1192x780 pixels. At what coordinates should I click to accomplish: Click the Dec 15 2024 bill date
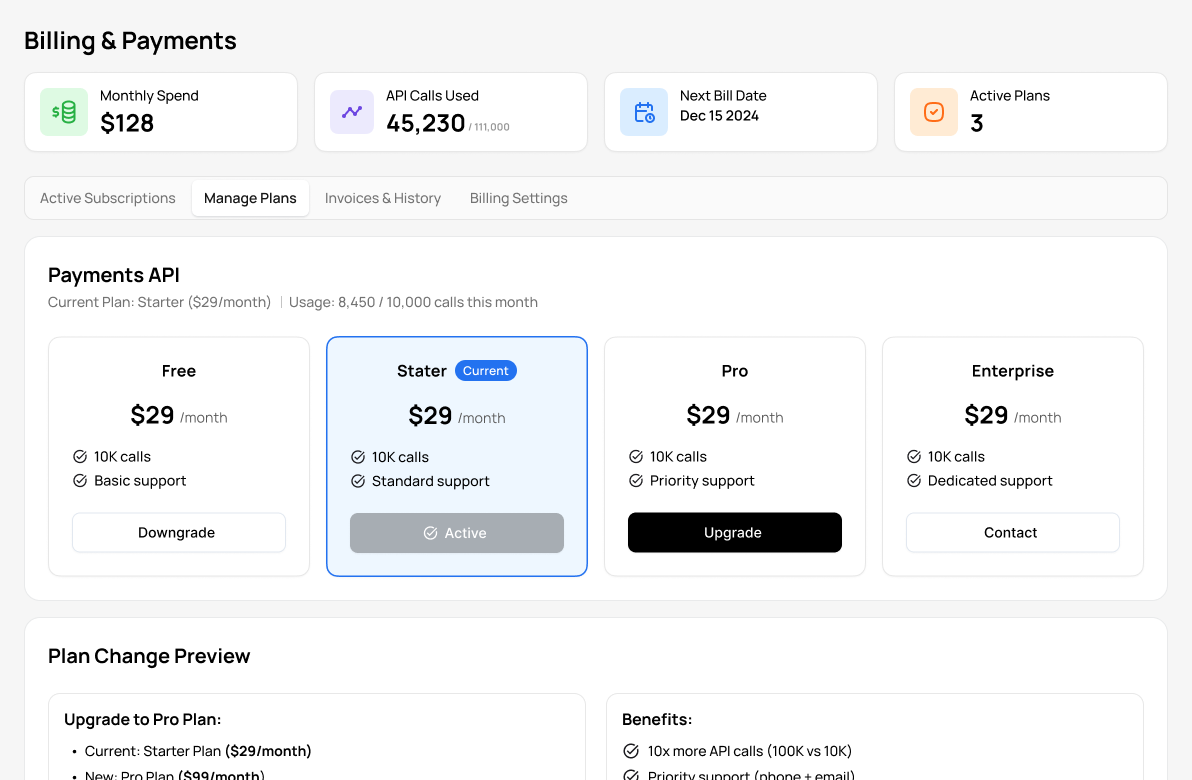click(719, 116)
